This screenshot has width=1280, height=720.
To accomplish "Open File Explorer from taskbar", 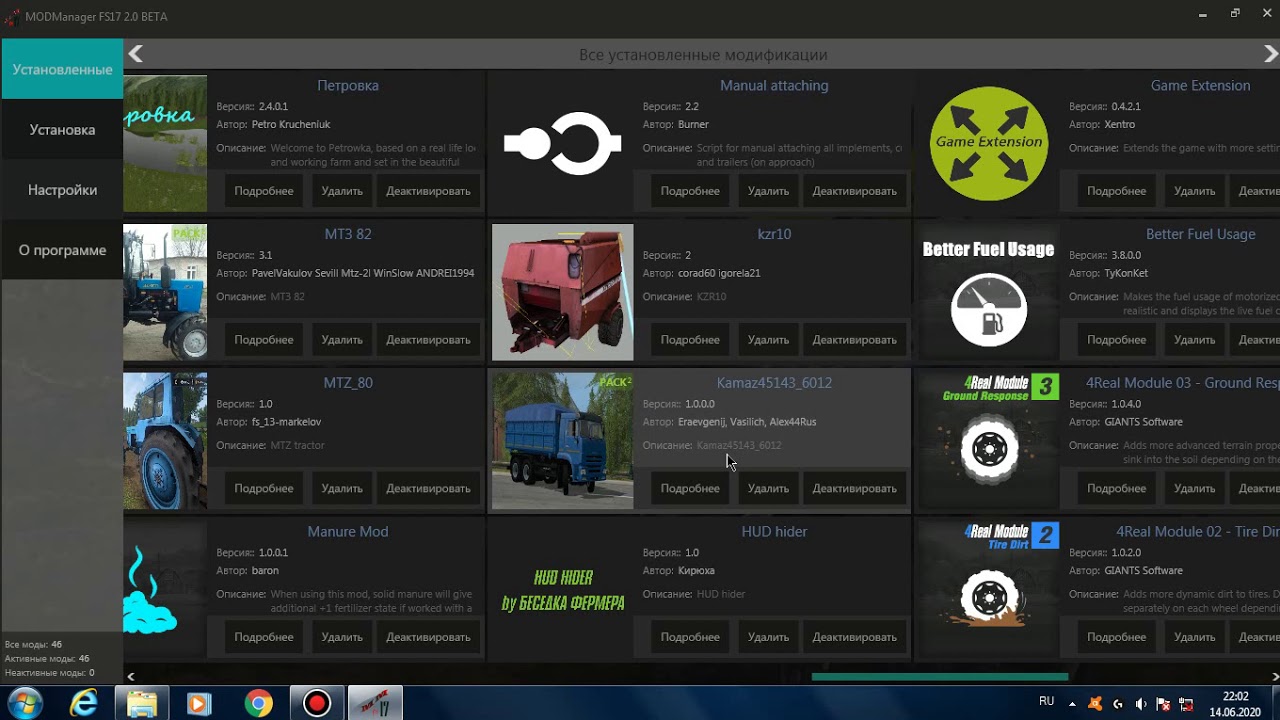I will 142,703.
